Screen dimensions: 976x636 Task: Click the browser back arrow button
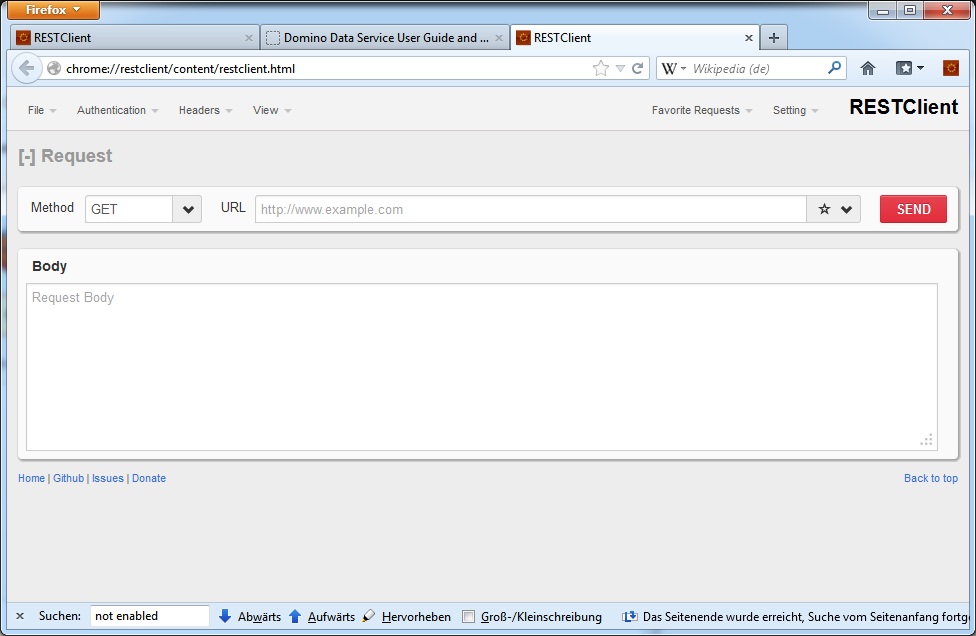tap(26, 69)
